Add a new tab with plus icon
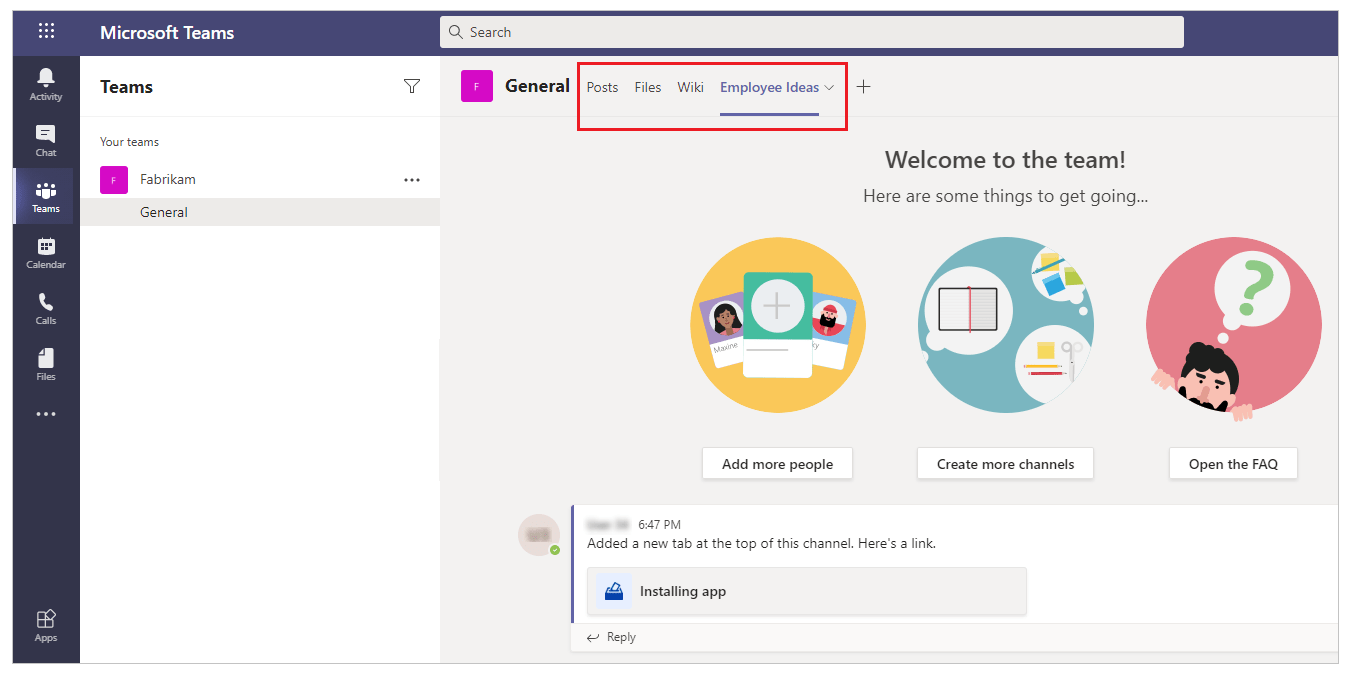 coord(864,87)
